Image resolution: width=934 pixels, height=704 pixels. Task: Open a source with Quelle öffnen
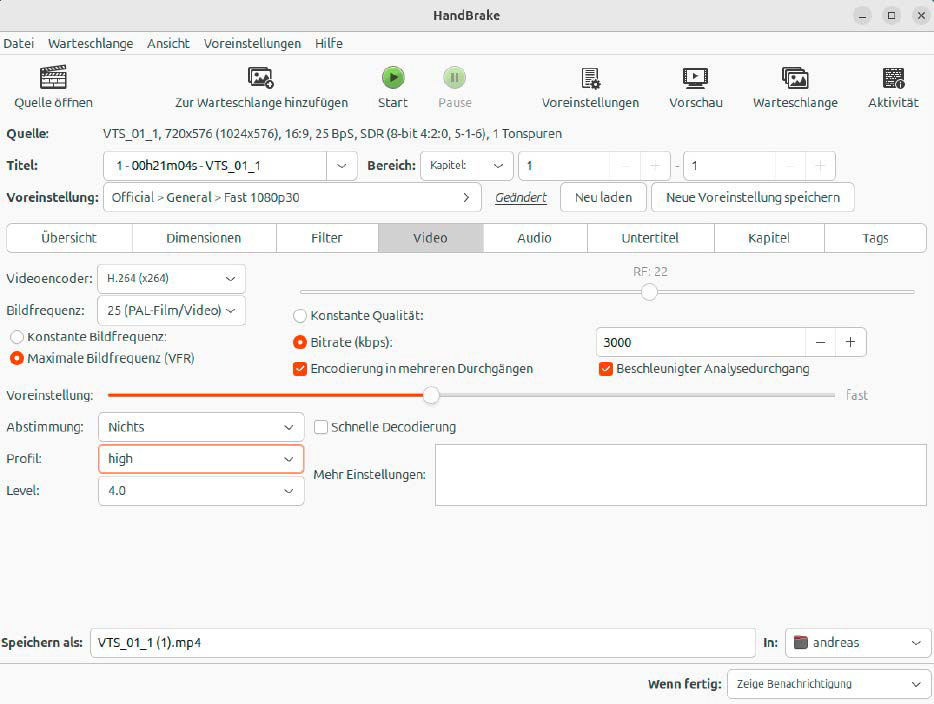click(52, 85)
